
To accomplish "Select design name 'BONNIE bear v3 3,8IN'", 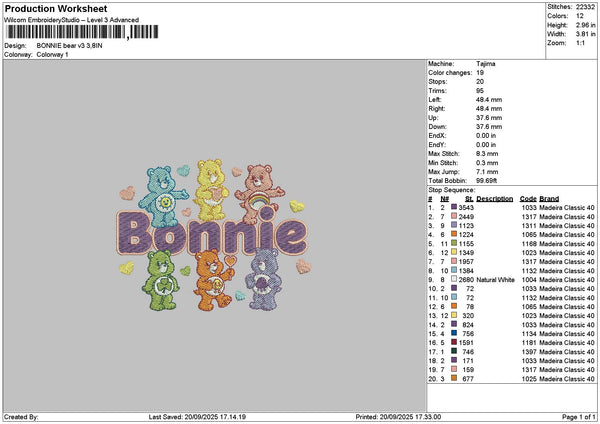I will tap(69, 46).
